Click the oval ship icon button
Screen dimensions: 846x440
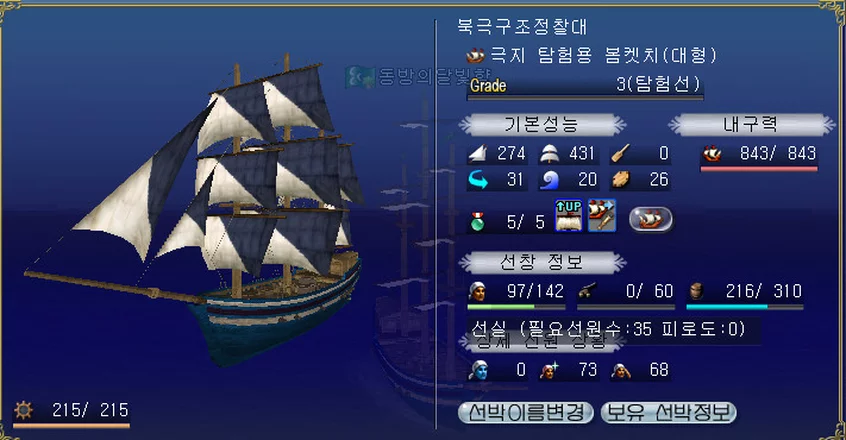651,219
